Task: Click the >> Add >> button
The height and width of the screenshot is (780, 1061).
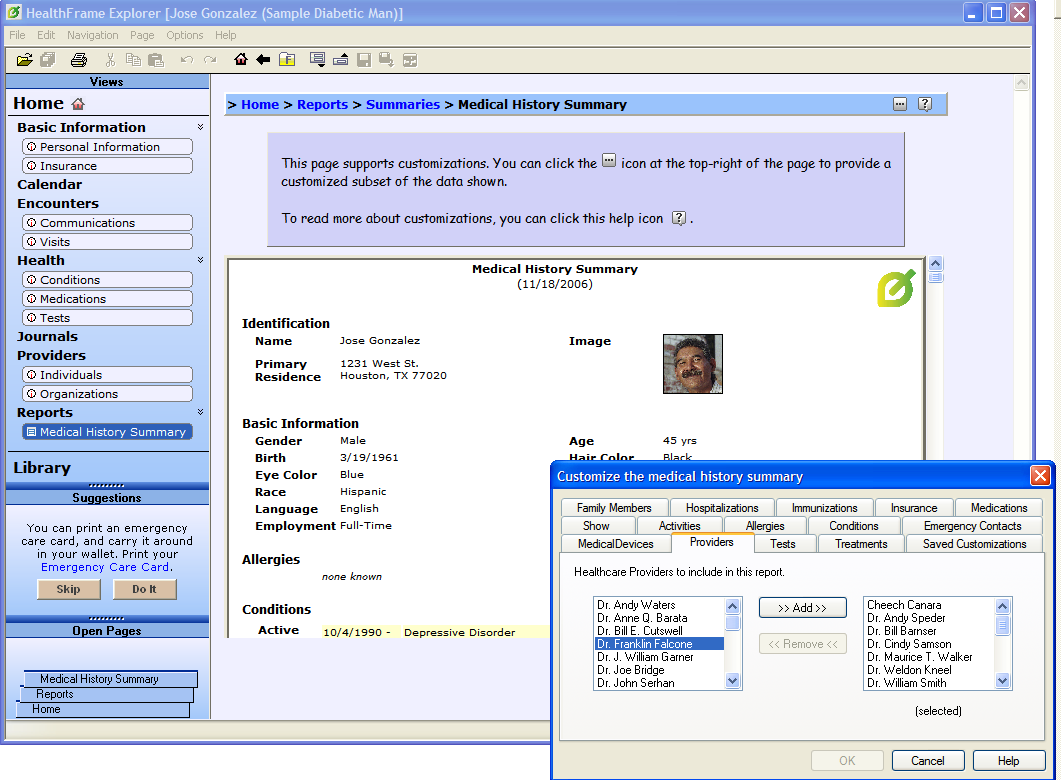Action: coord(803,607)
